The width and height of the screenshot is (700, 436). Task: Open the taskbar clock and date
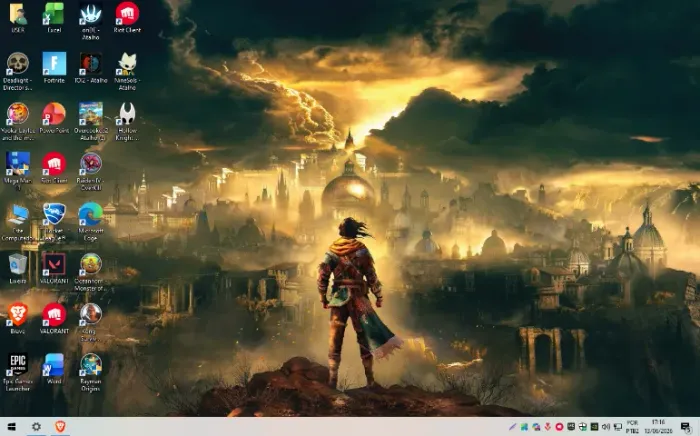click(x=658, y=427)
